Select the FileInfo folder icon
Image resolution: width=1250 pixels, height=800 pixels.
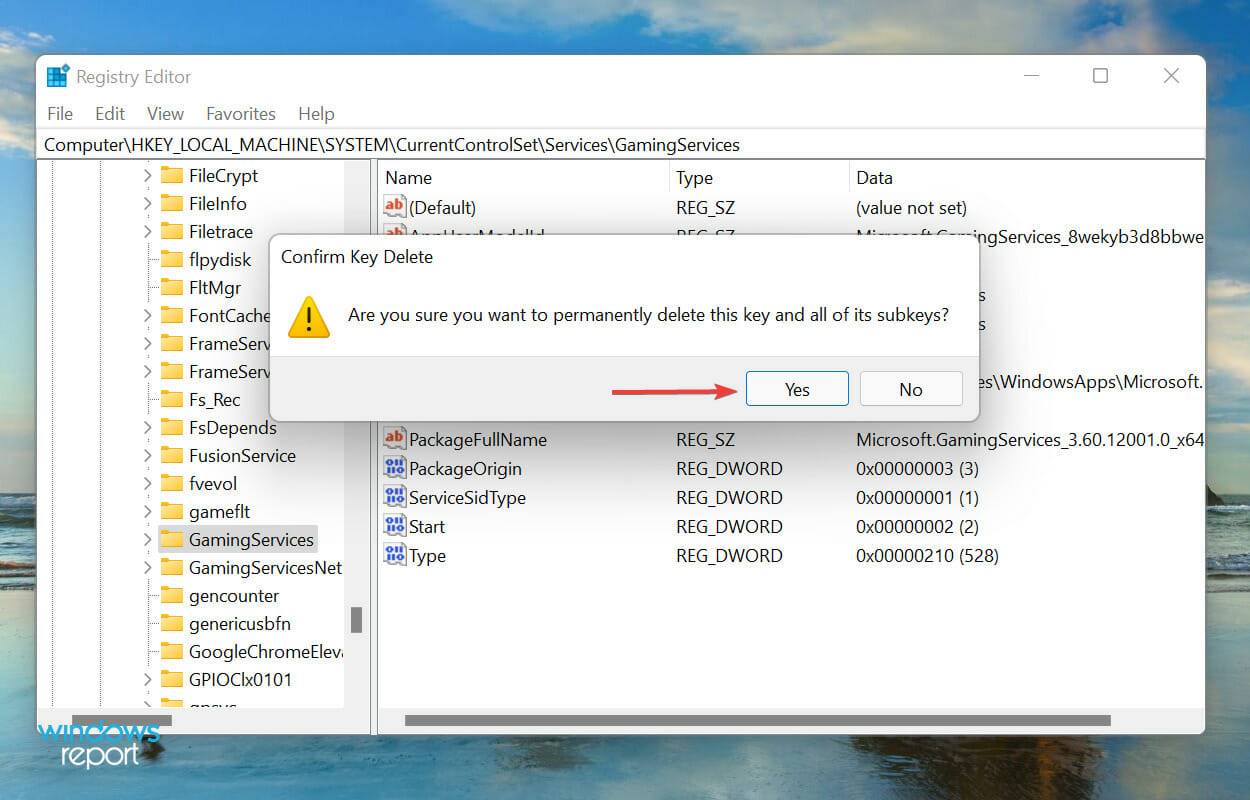(x=172, y=203)
